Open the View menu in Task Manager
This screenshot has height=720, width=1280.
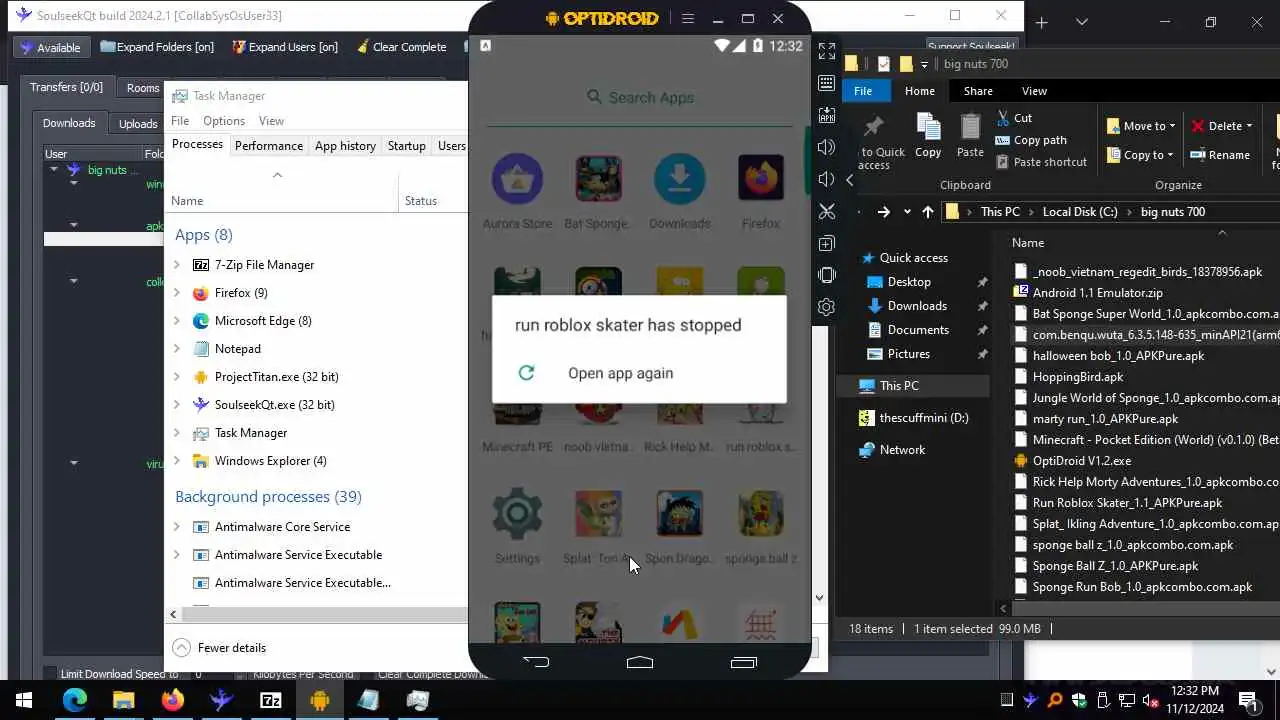pos(271,121)
